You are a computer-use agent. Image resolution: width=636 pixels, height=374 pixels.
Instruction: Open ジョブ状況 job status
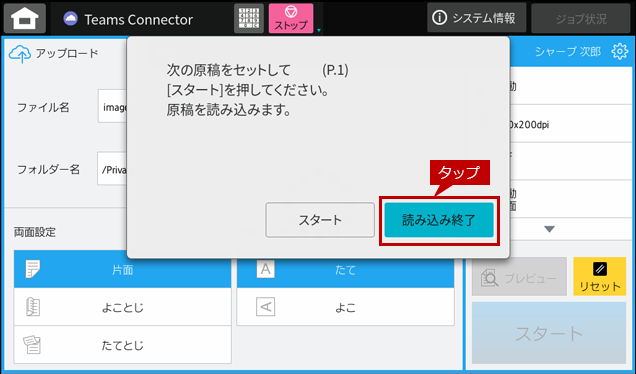[x=581, y=19]
